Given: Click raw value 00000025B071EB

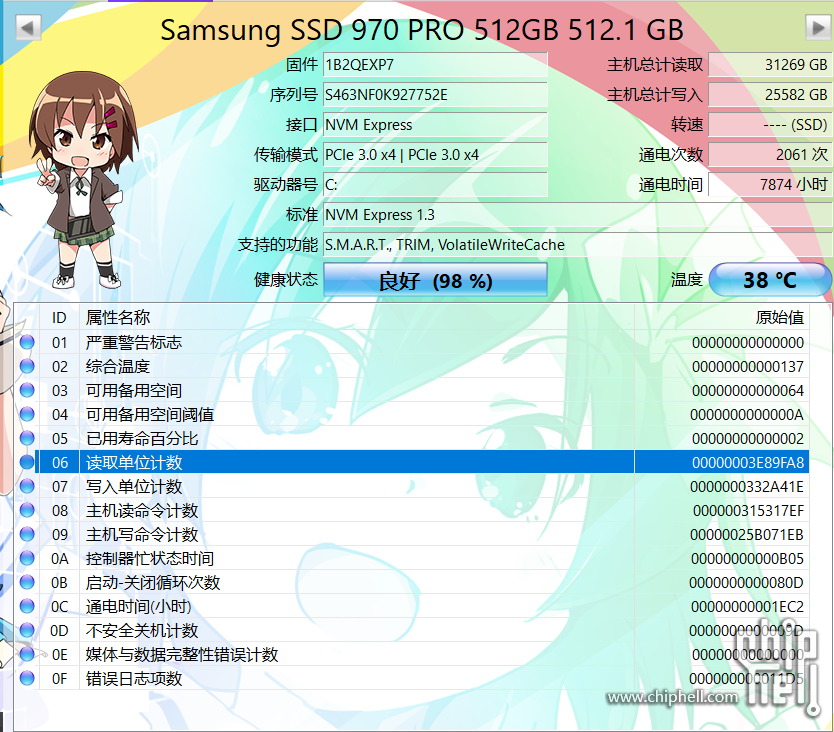Looking at the screenshot, I should click(x=747, y=535).
